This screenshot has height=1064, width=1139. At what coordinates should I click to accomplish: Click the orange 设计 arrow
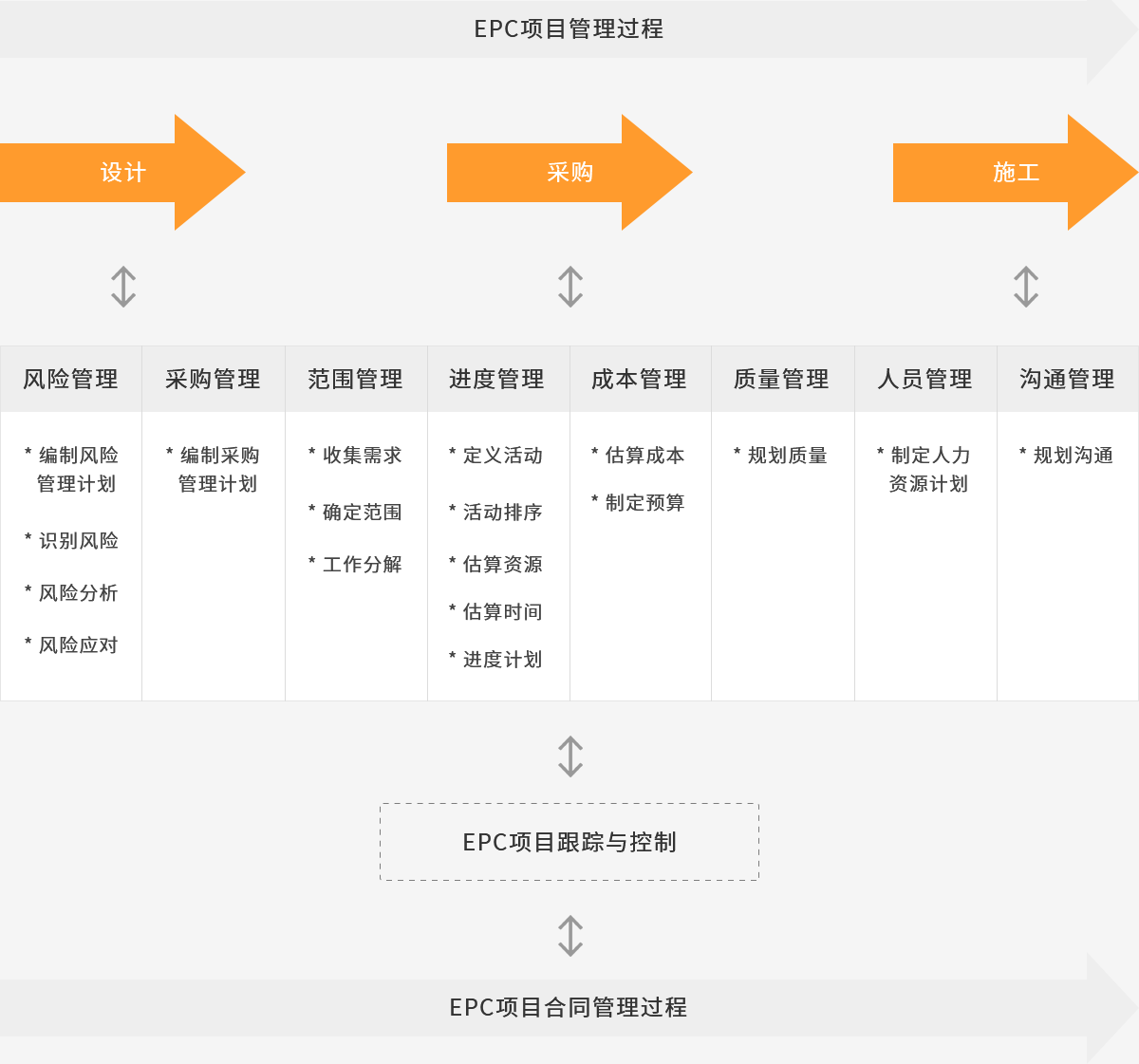click(x=122, y=172)
